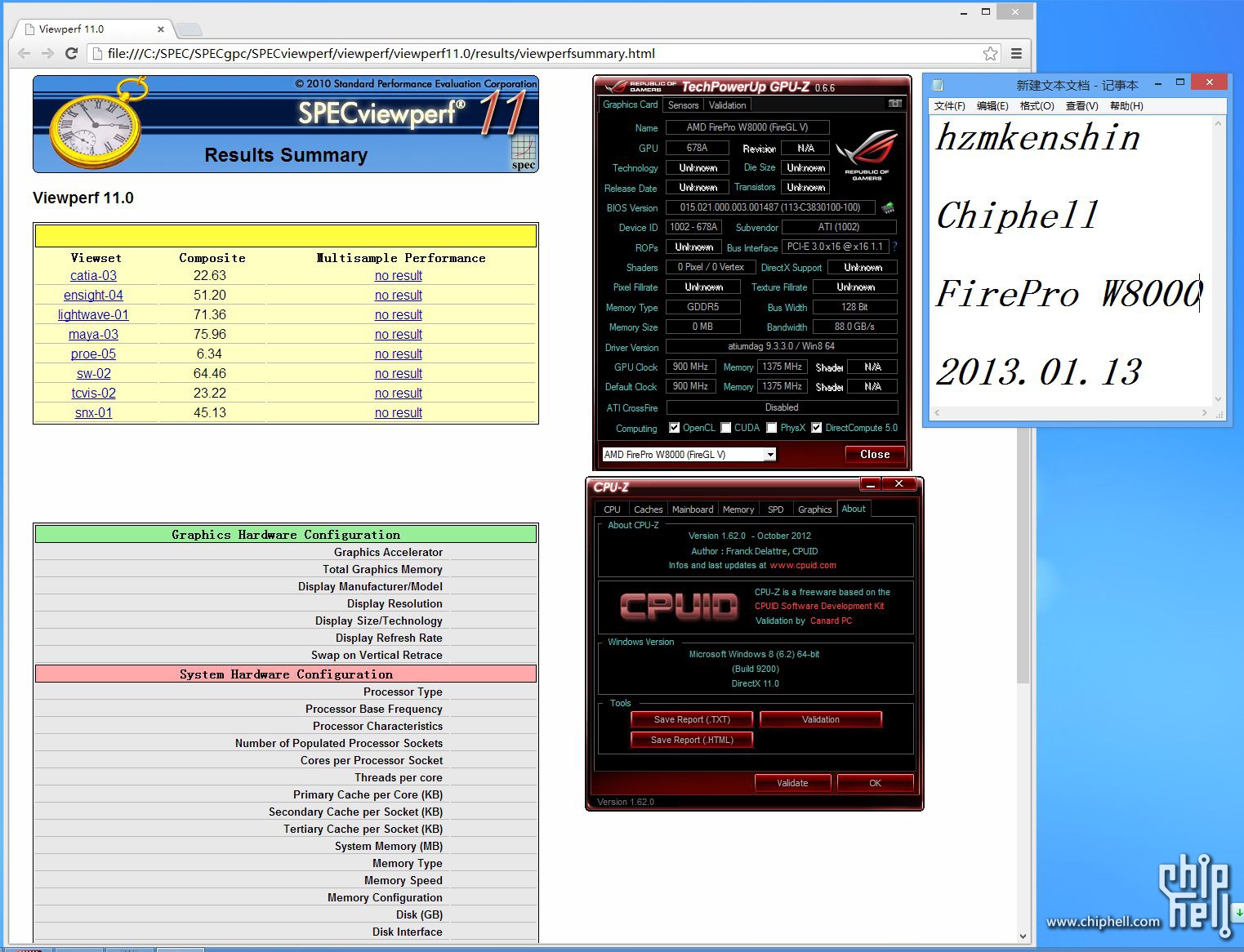Click Validation button in CPU-Z Tools
Image resolution: width=1244 pixels, height=952 pixels.
[x=821, y=719]
